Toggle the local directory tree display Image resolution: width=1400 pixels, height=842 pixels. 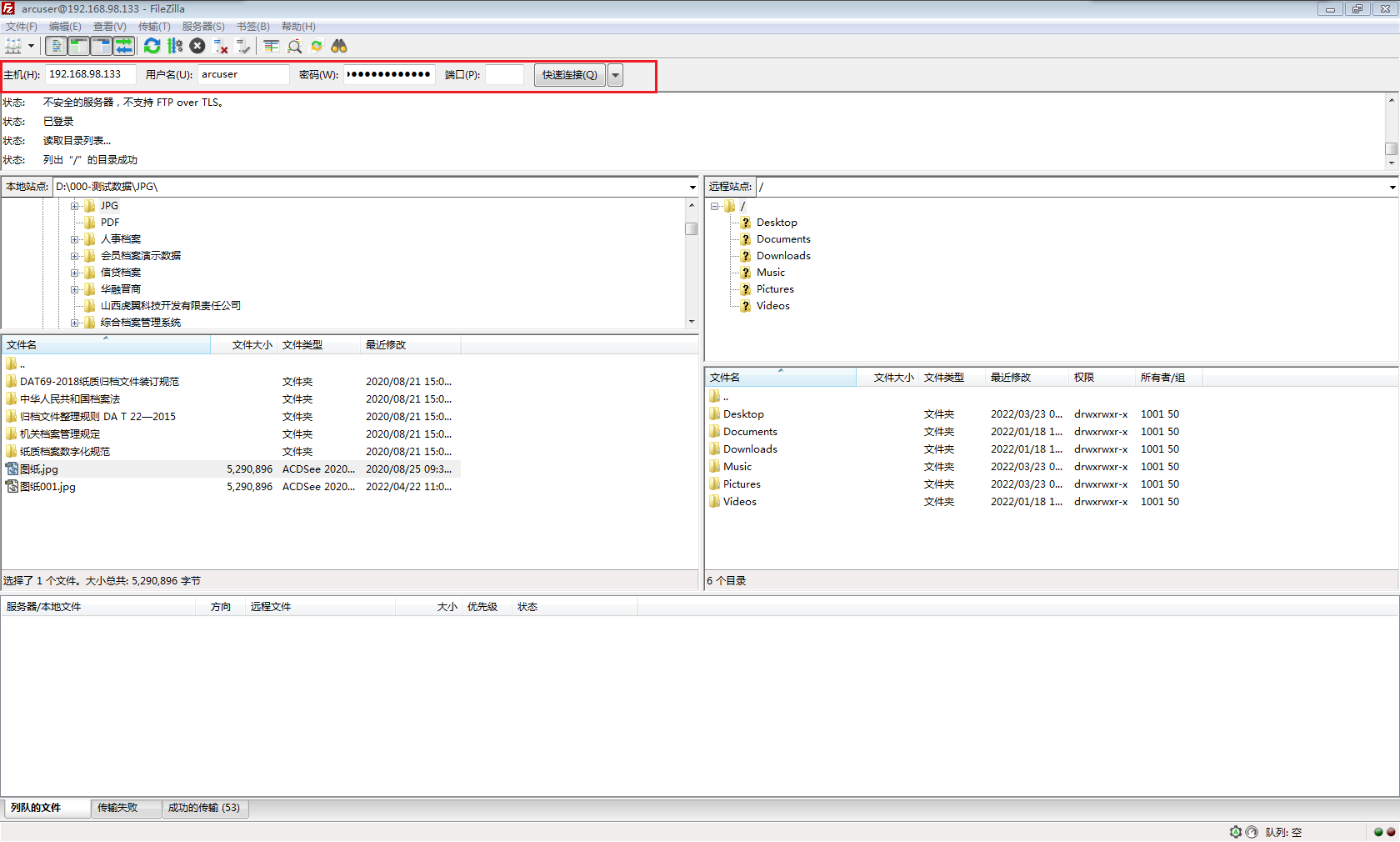click(x=78, y=46)
